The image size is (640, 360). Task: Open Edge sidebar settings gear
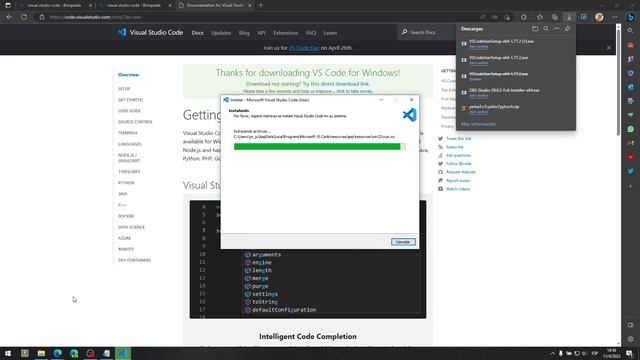pos(631,339)
